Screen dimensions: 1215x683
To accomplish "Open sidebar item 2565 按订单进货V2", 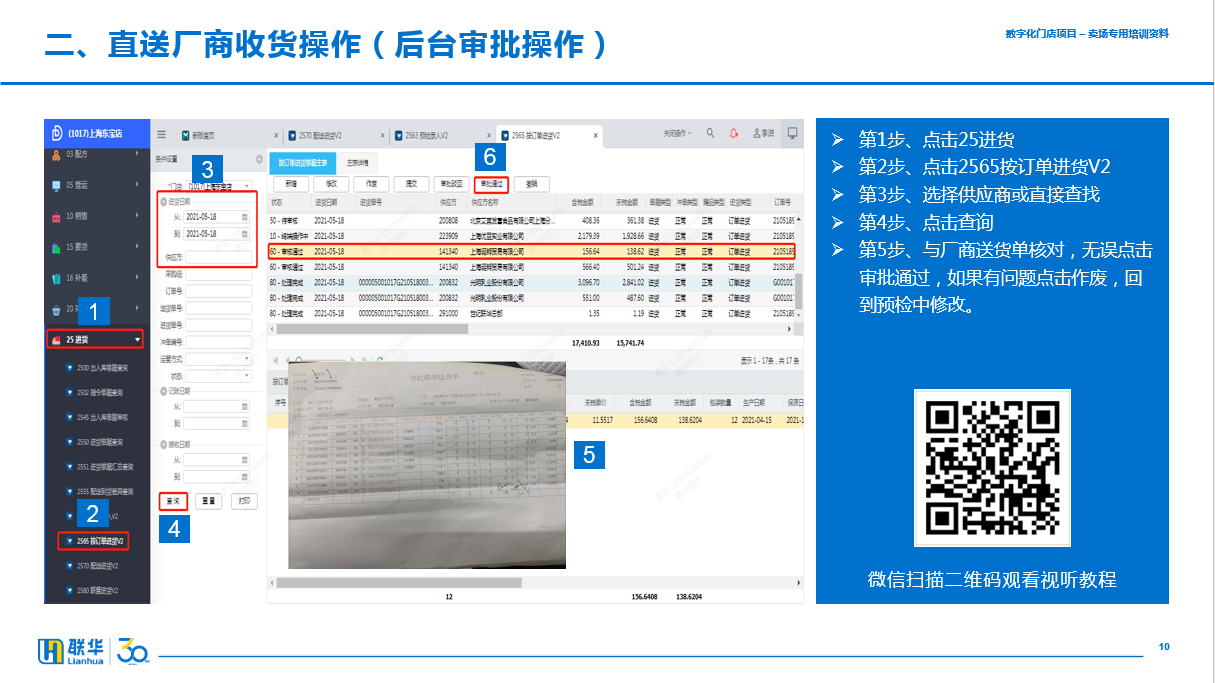I will coord(93,541).
